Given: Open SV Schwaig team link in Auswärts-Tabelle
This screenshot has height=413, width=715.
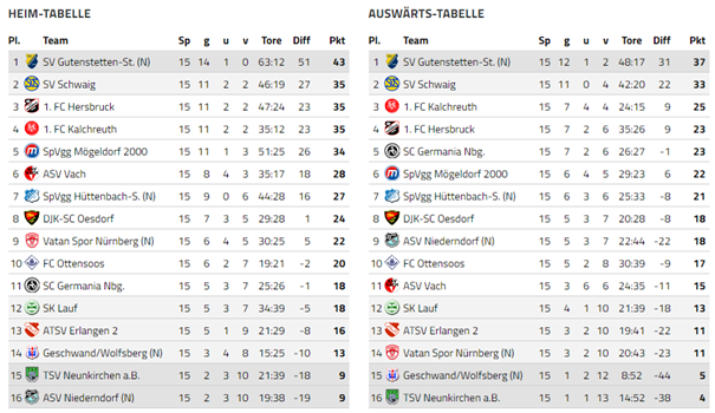Looking at the screenshot, I should point(430,84).
